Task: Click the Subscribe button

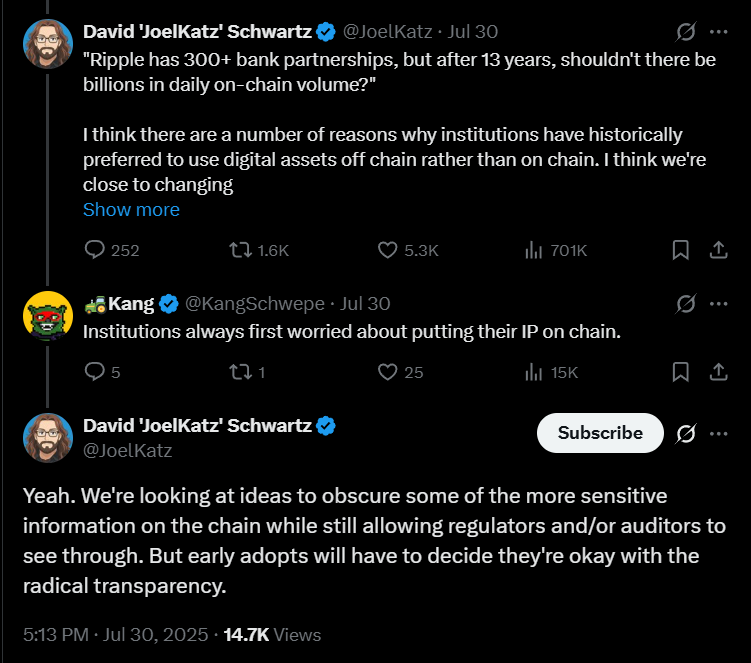Action: click(x=600, y=433)
